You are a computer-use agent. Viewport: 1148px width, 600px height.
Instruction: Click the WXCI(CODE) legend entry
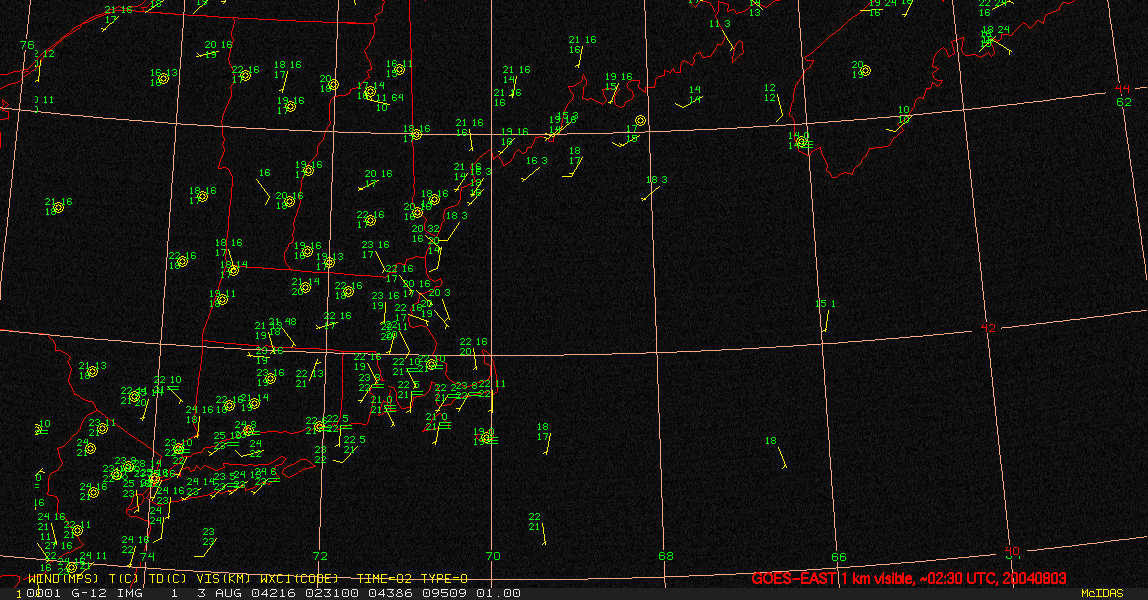tap(299, 578)
